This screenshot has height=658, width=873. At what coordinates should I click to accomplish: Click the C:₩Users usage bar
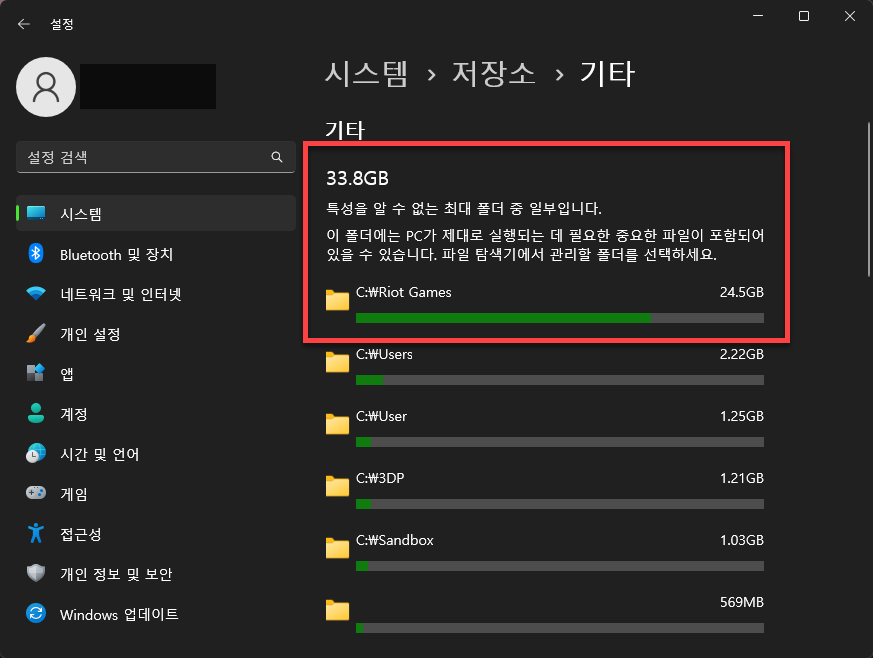(560, 380)
